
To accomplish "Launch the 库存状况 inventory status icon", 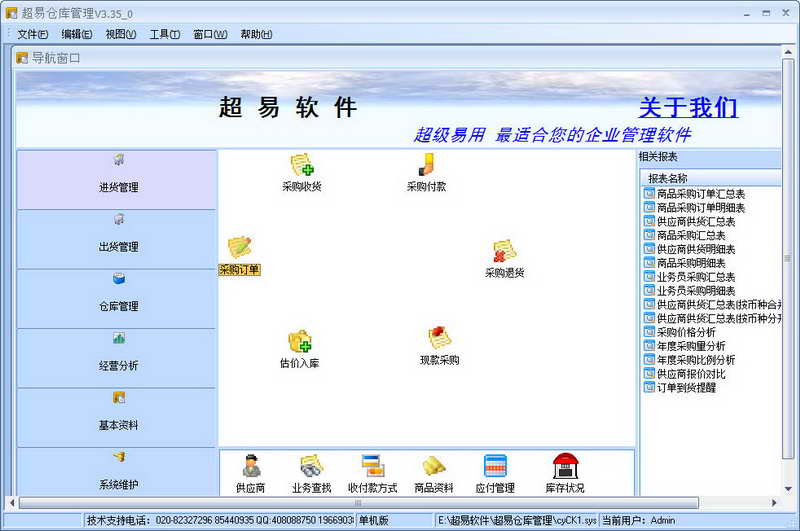I will (566, 467).
